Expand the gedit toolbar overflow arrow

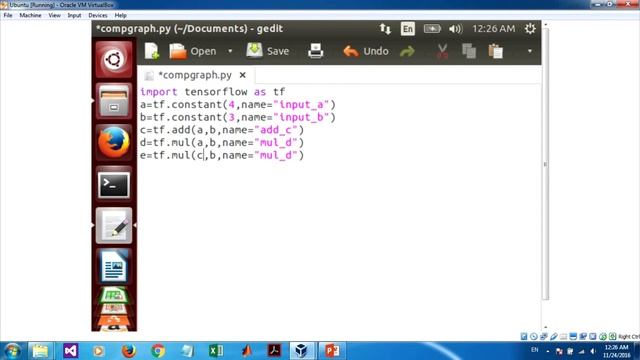[530, 51]
